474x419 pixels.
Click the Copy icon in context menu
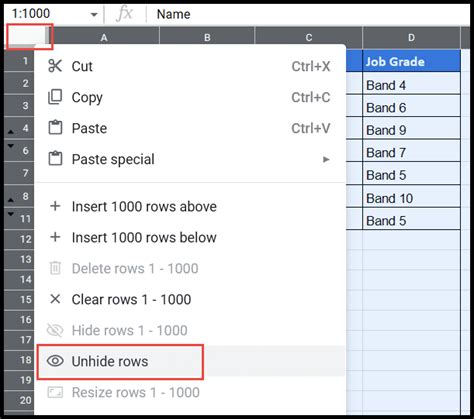pos(55,97)
